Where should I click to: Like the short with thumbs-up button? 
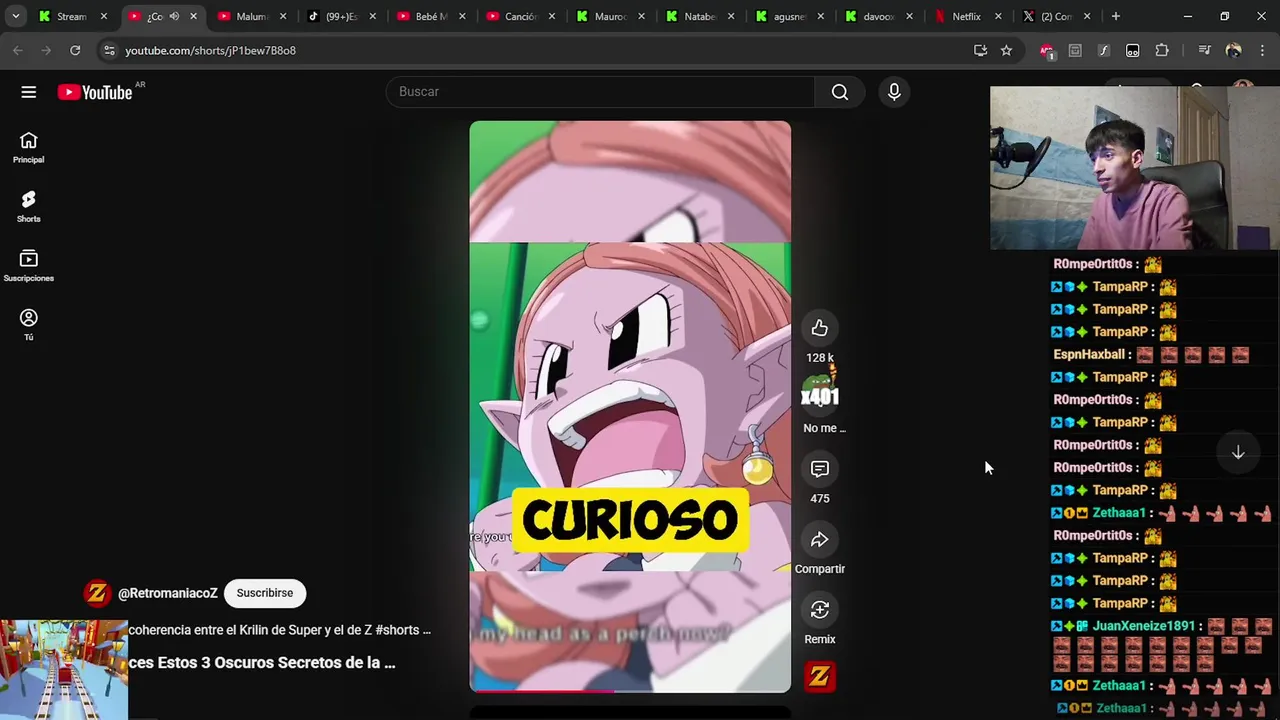[819, 328]
